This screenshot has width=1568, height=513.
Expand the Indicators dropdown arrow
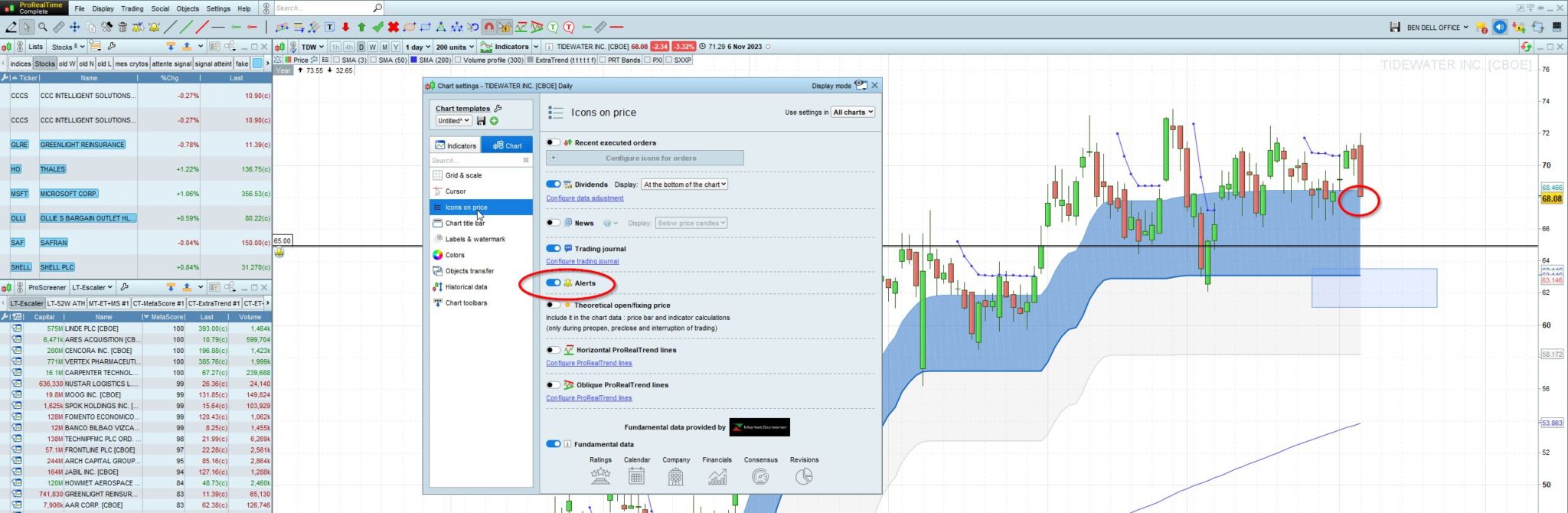tap(536, 47)
